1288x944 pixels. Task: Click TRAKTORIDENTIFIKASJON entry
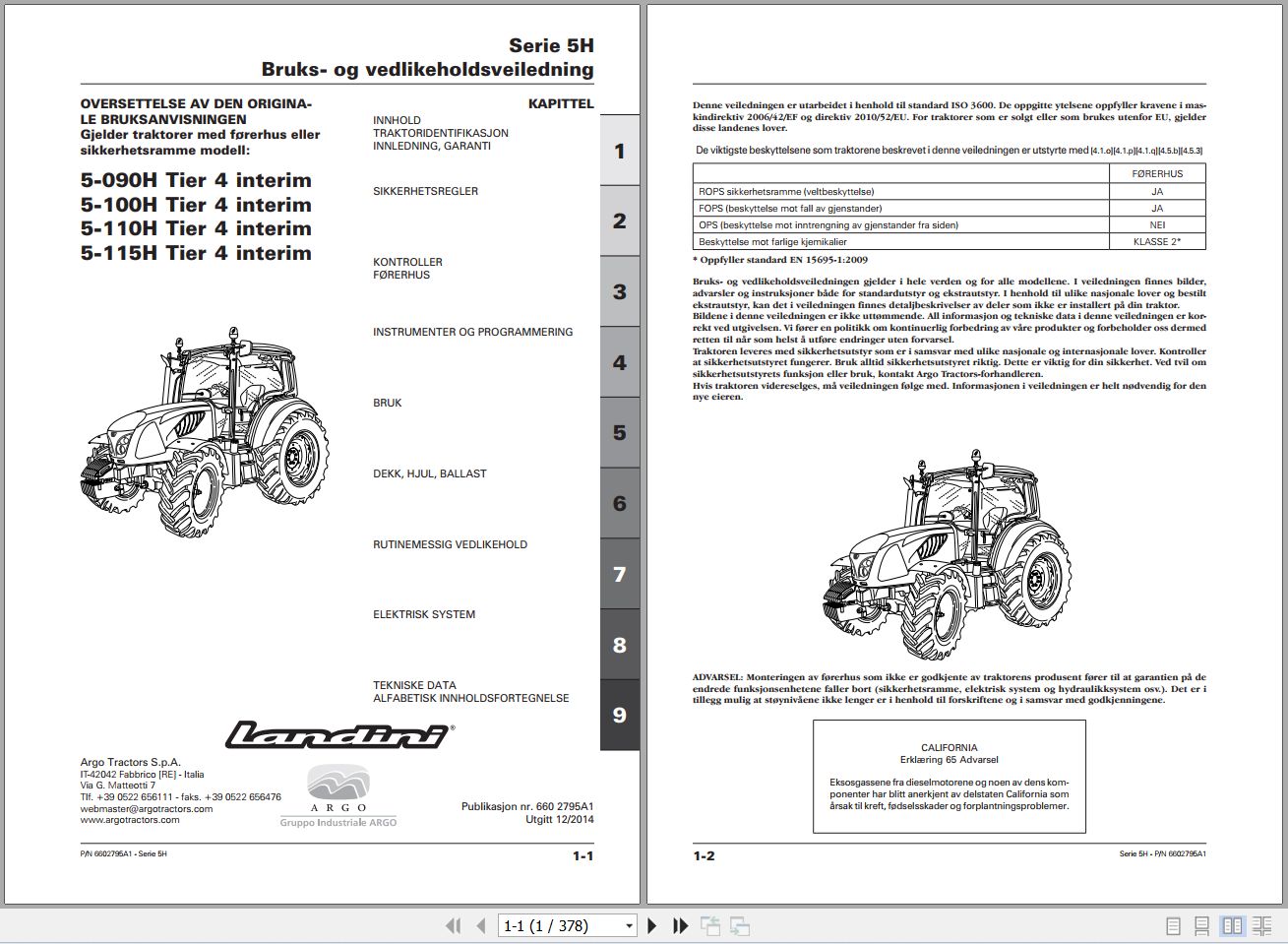tap(441, 133)
